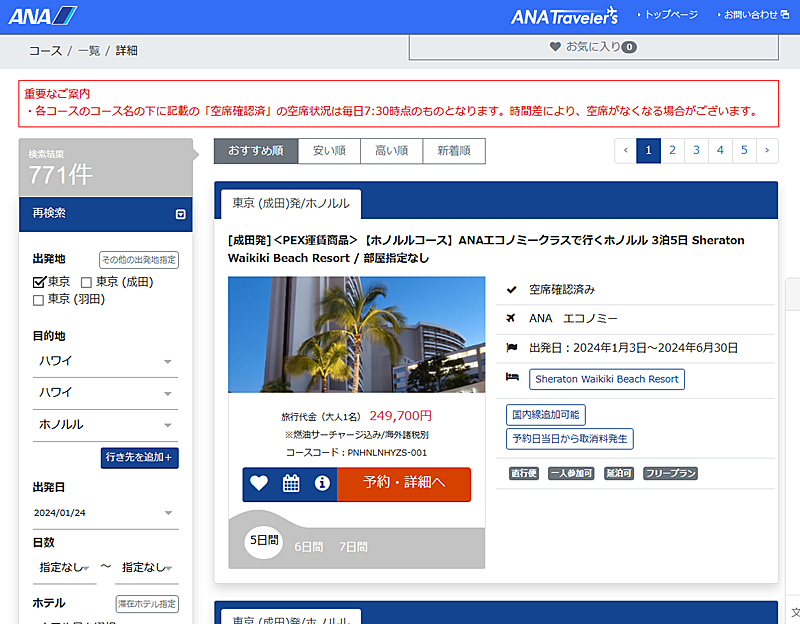
Task: Click the 延泊可 tag
Action: pos(618,473)
